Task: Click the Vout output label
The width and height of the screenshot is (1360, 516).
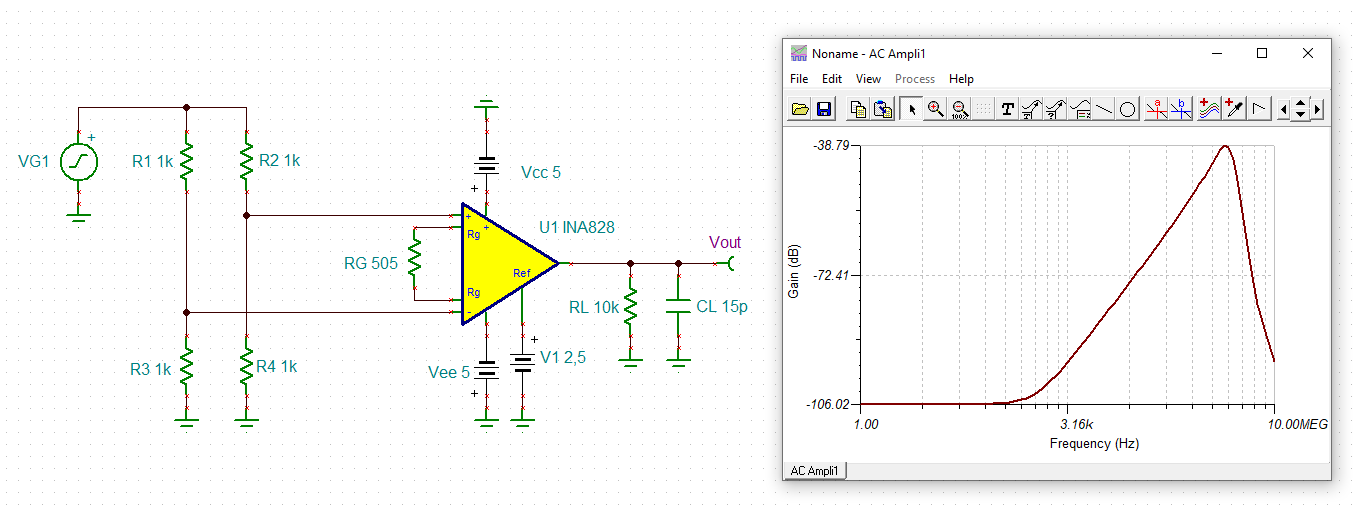Action: pyautogui.click(x=725, y=242)
